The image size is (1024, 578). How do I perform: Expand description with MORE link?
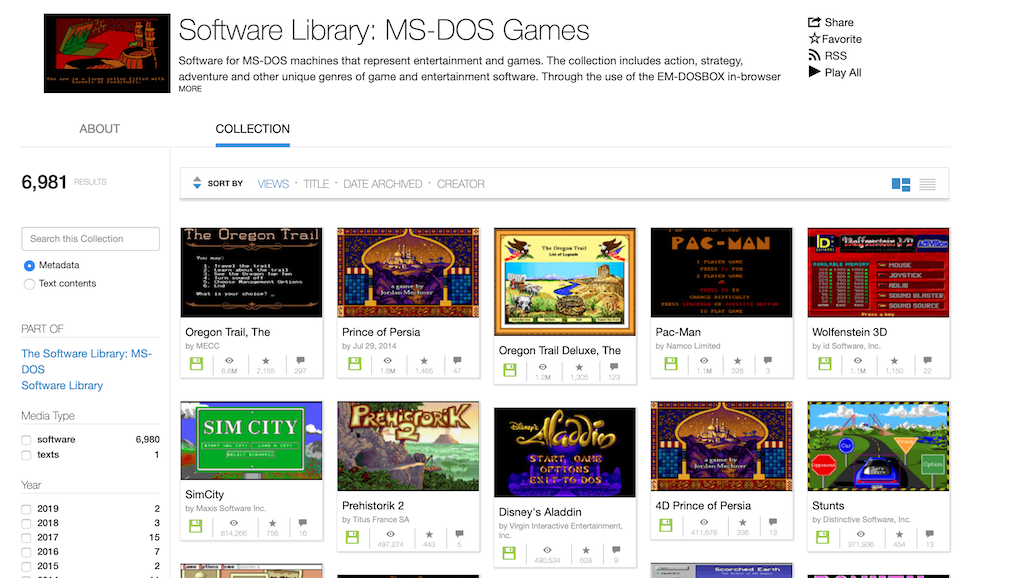pos(190,89)
